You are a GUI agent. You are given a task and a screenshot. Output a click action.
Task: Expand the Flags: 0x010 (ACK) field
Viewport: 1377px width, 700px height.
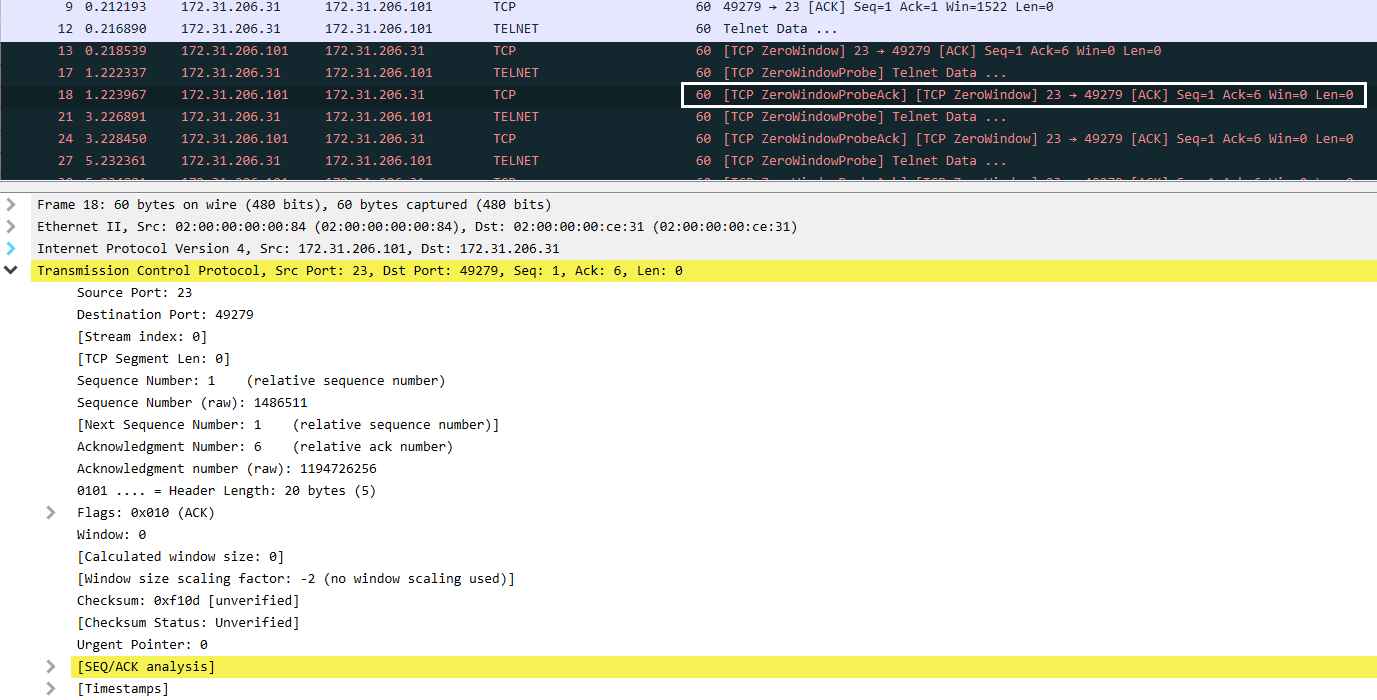coord(50,512)
